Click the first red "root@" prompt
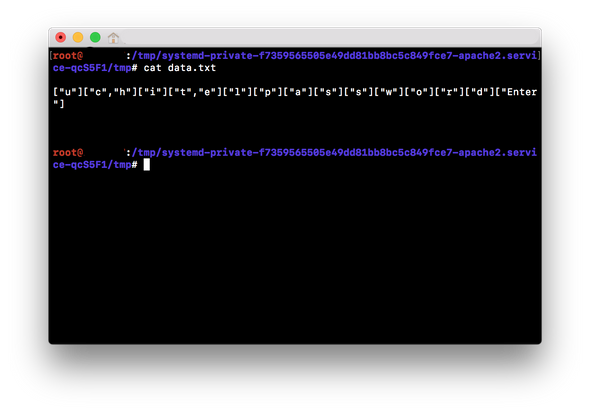The width and height of the screenshot is (590, 414). point(68,56)
